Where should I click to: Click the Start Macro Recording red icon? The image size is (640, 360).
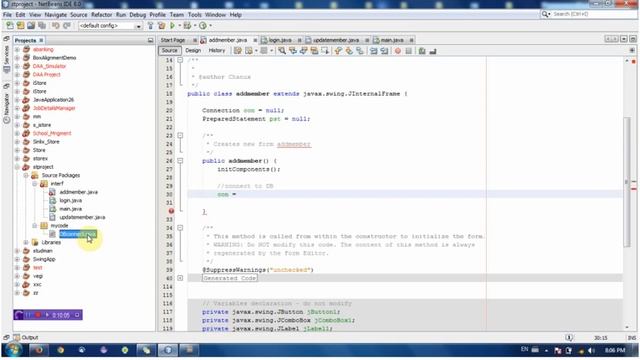tap(398, 51)
